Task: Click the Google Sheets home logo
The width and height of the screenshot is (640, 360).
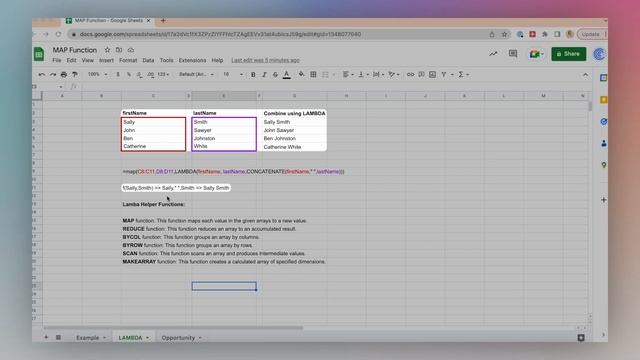Action: tap(39, 54)
